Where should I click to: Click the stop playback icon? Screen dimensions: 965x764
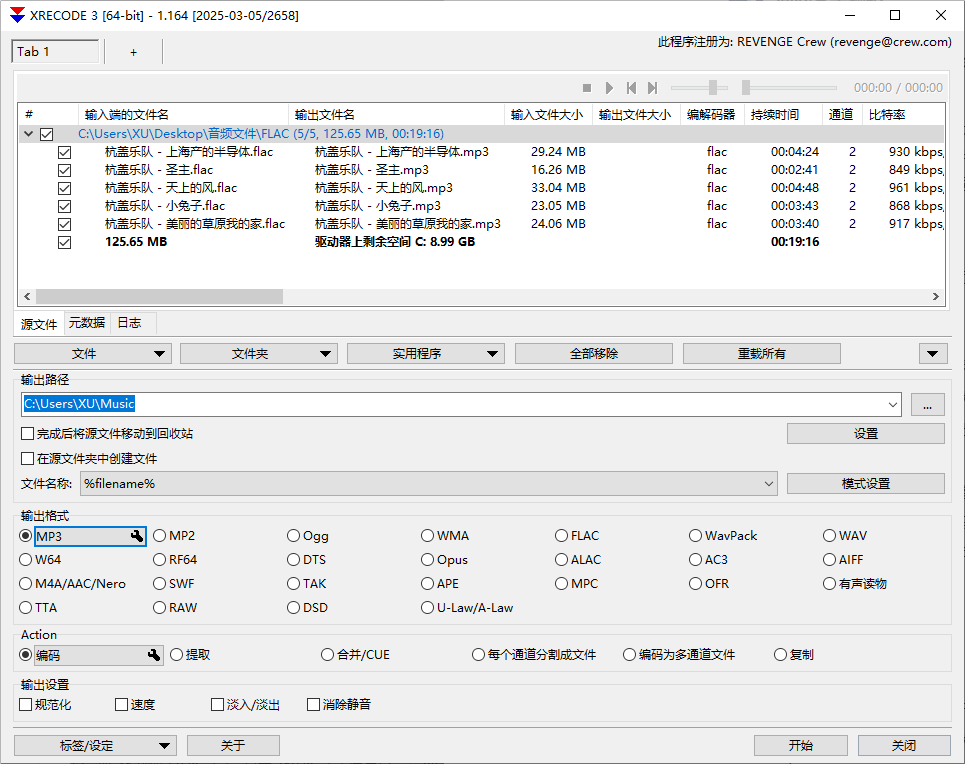[x=588, y=87]
